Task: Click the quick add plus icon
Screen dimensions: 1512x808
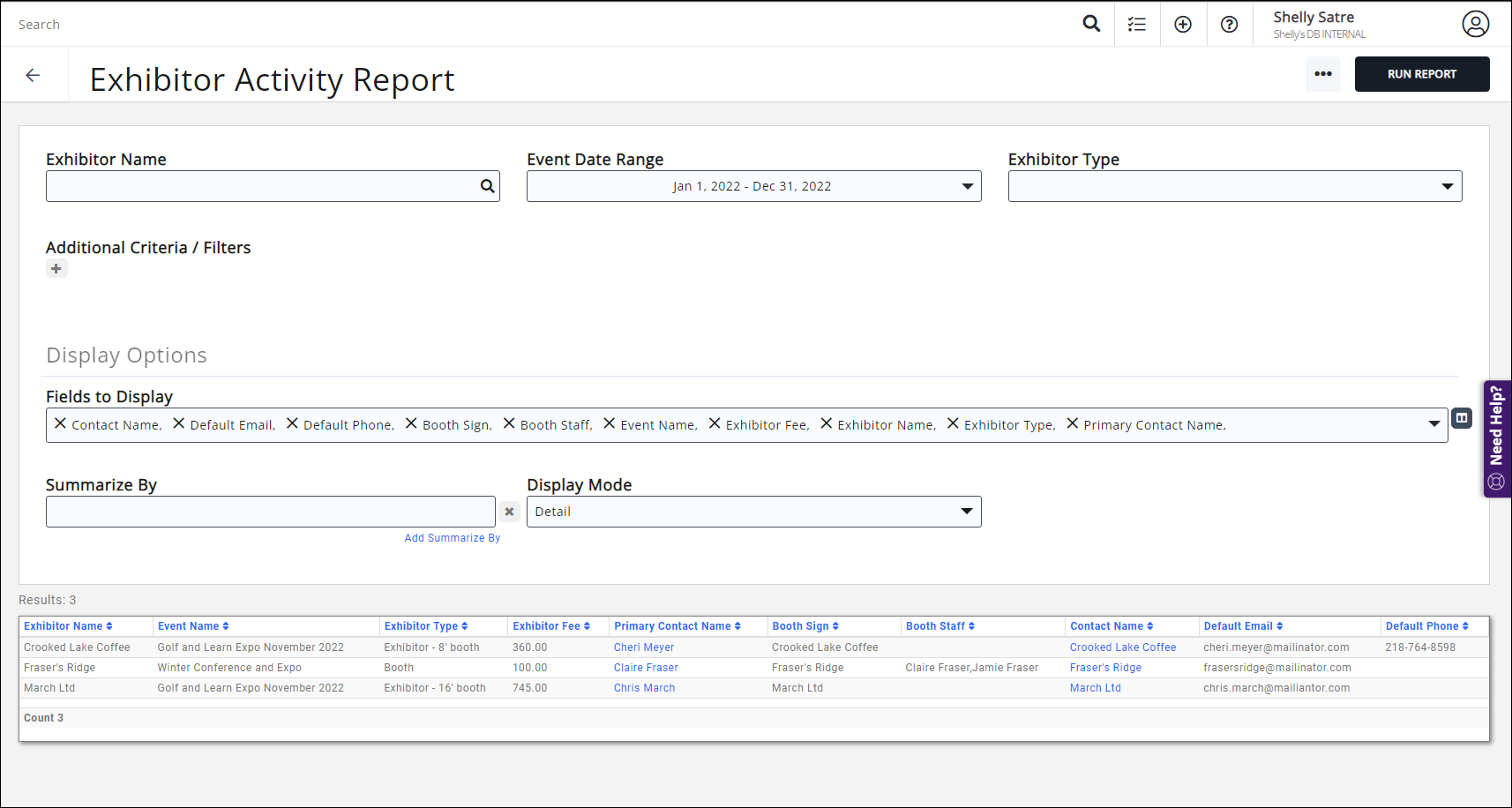Action: 1183,25
